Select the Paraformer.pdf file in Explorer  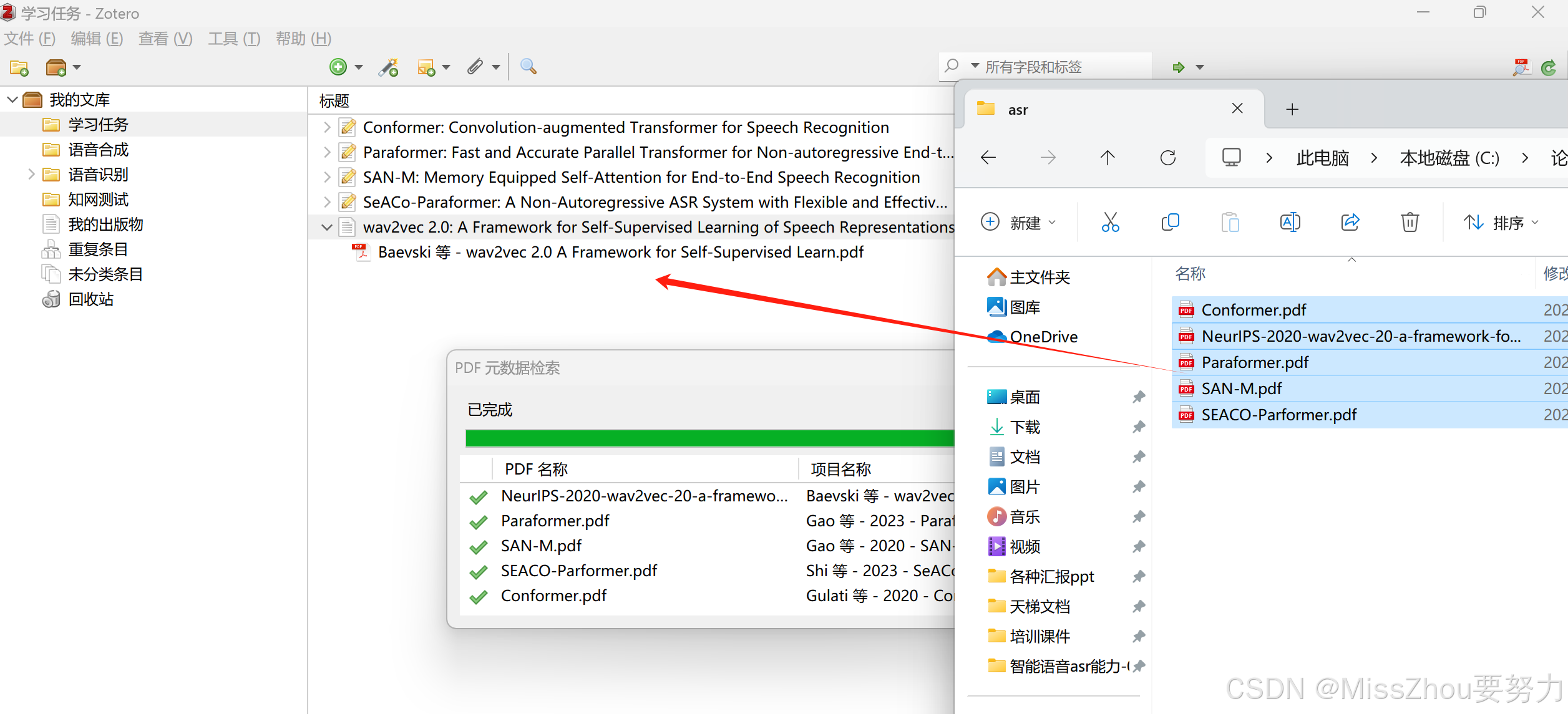[1254, 362]
